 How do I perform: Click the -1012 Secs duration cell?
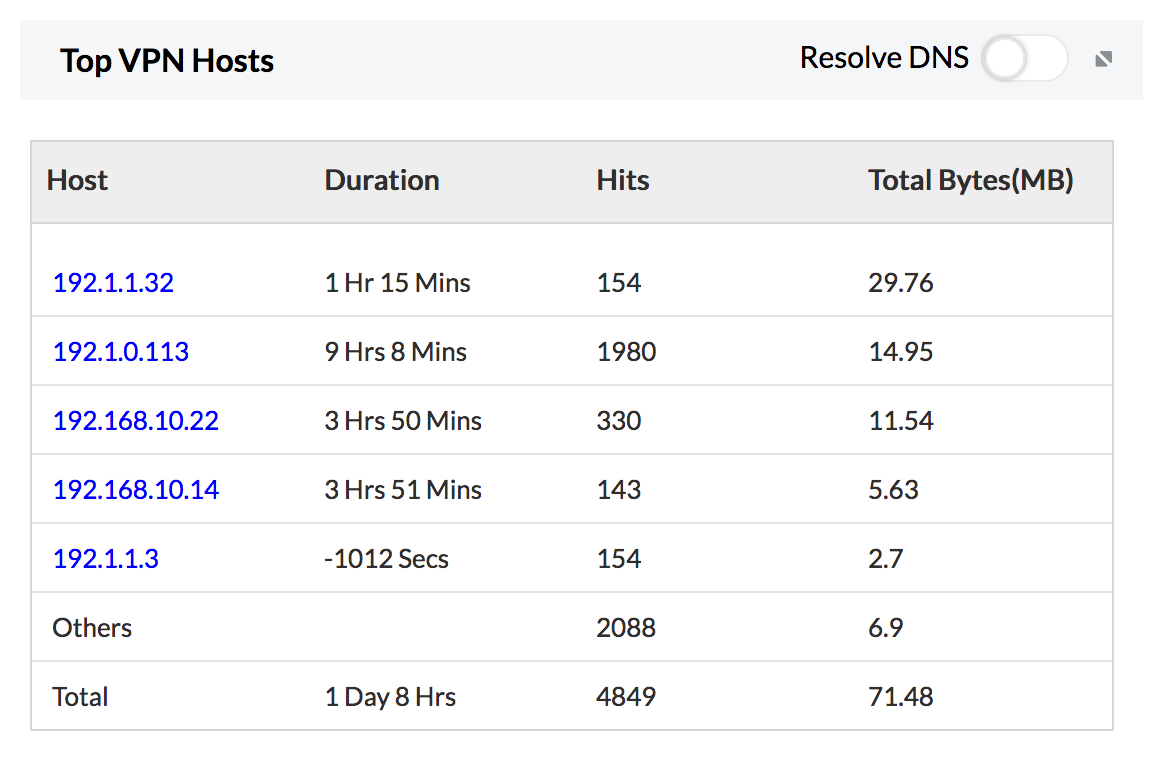pyautogui.click(x=387, y=559)
